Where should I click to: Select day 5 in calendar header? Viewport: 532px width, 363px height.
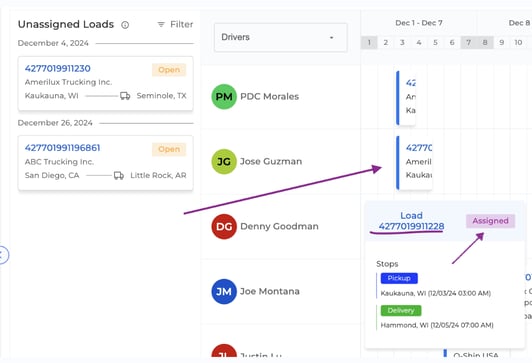pos(435,43)
